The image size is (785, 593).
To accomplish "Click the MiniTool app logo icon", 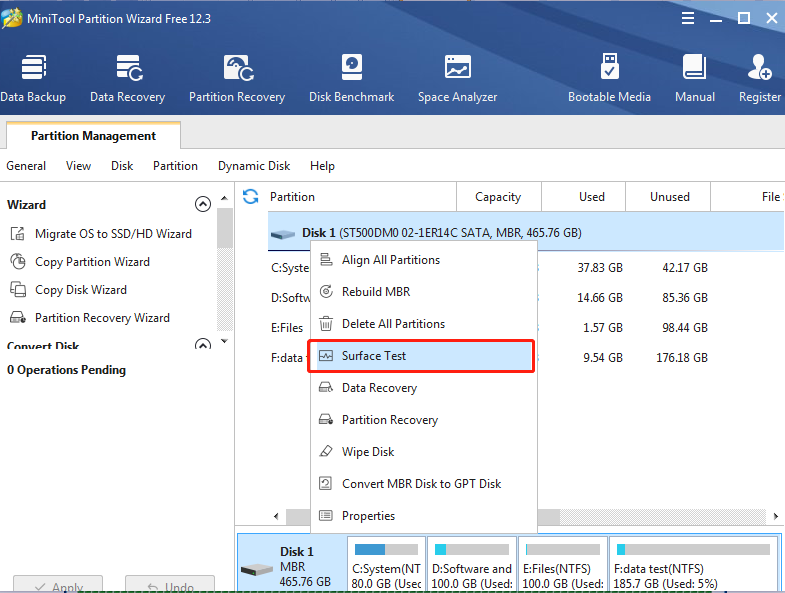I will [x=12, y=18].
